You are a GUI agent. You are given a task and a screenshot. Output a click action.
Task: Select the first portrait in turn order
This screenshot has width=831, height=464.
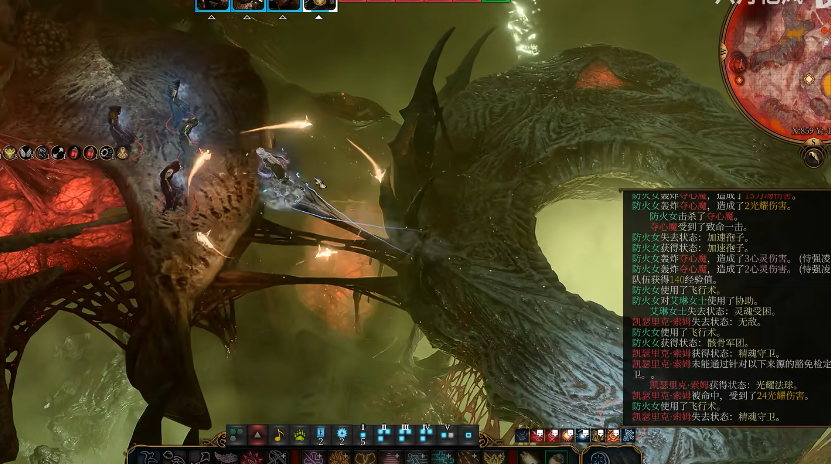coord(214,5)
